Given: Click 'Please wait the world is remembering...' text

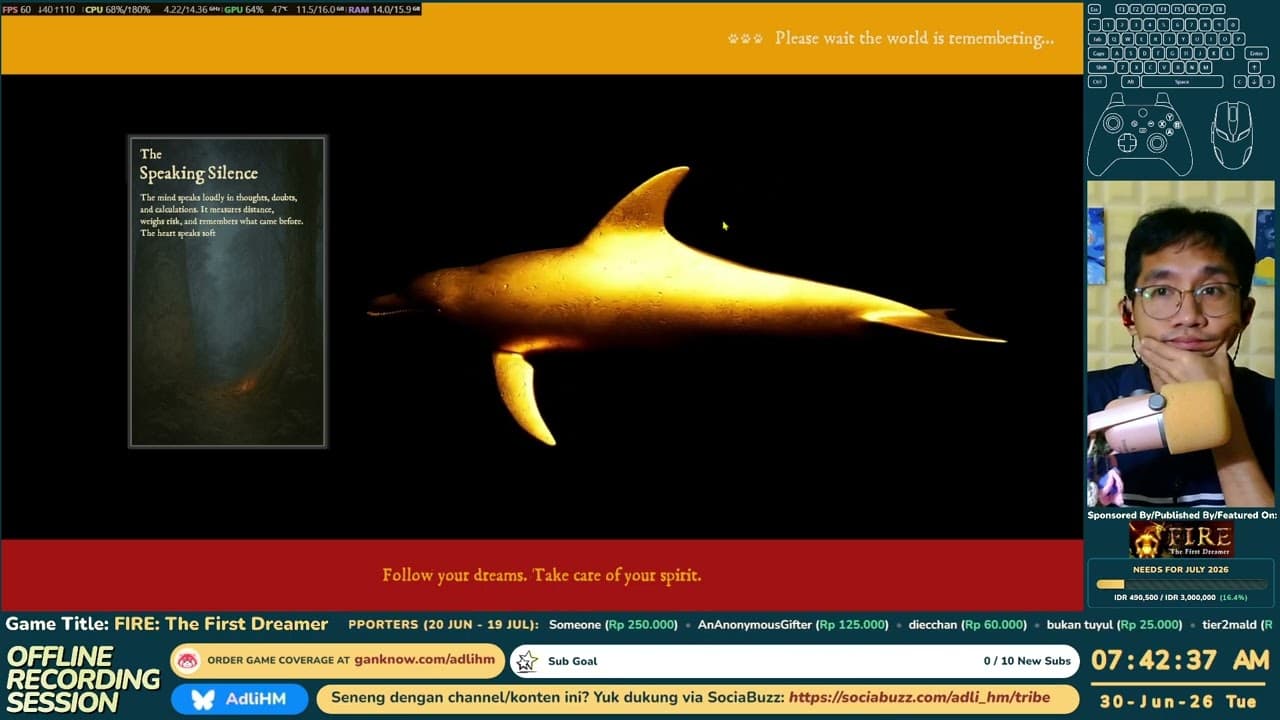Looking at the screenshot, I should pyautogui.click(x=914, y=38).
